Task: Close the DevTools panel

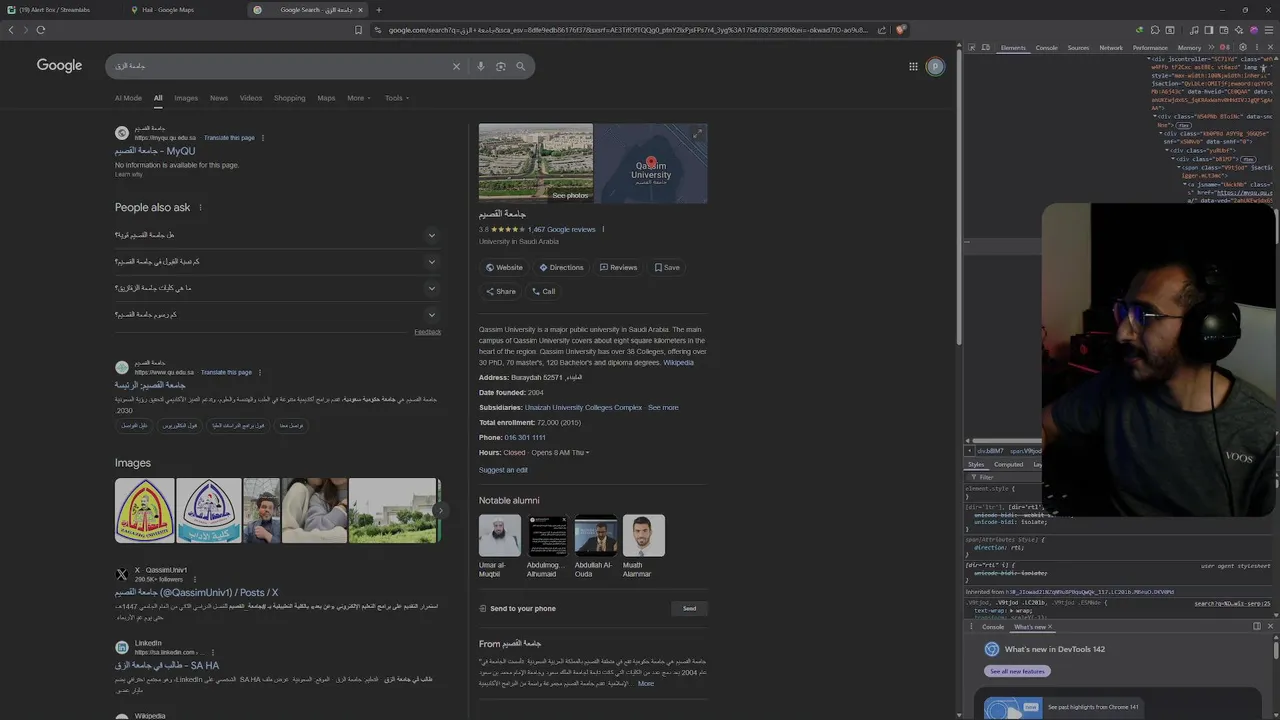Action: (x=1270, y=48)
